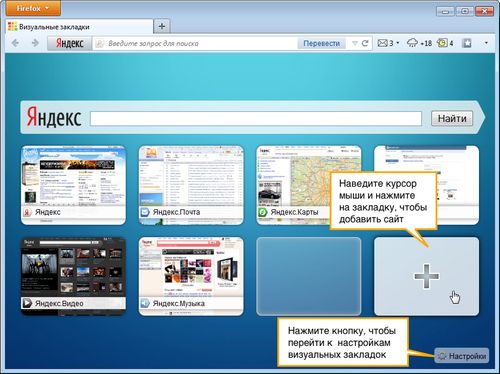Click the Перевести button

click(x=321, y=43)
